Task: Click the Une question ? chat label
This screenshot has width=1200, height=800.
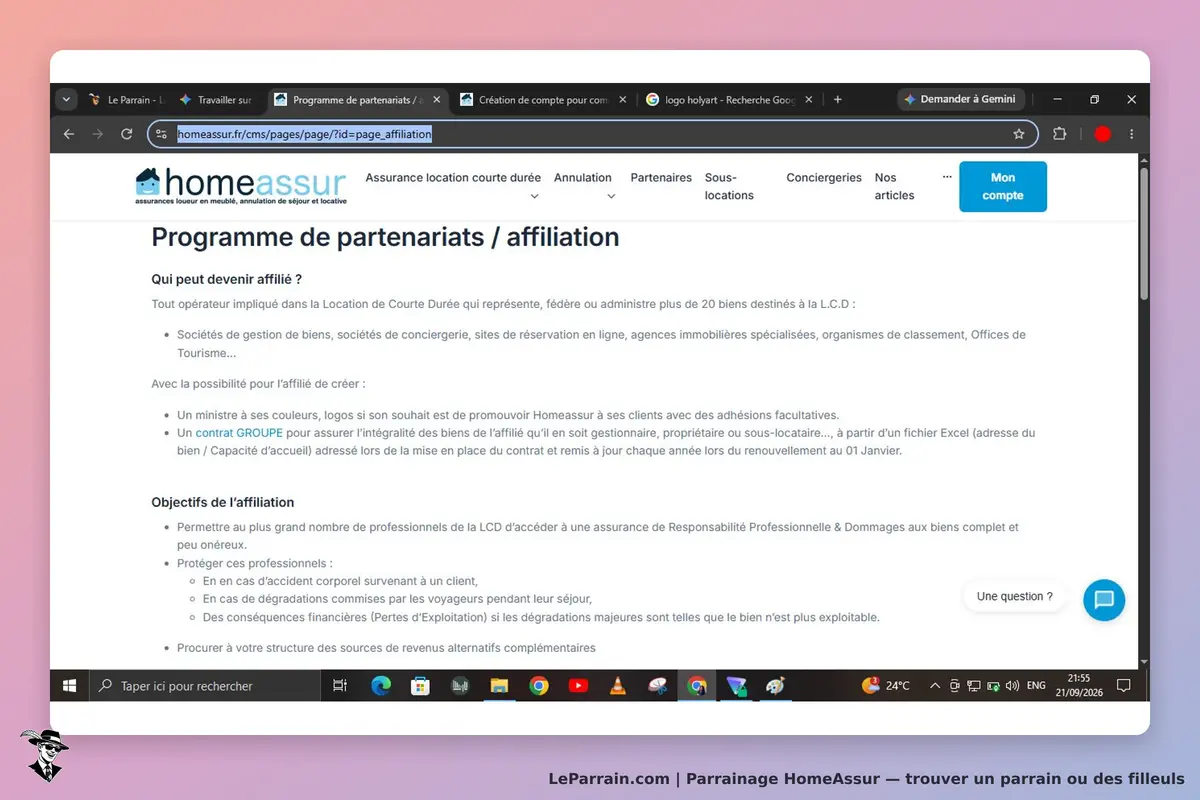Action: [1014, 597]
